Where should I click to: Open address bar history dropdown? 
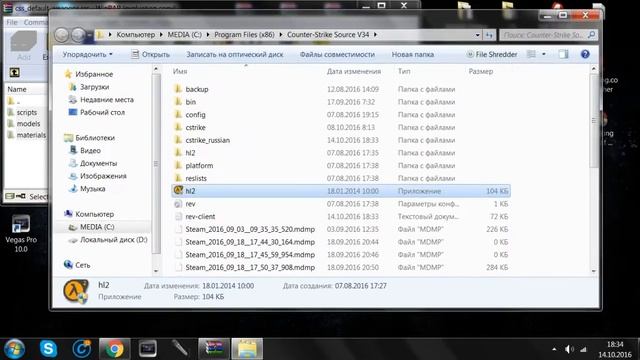click(x=478, y=35)
